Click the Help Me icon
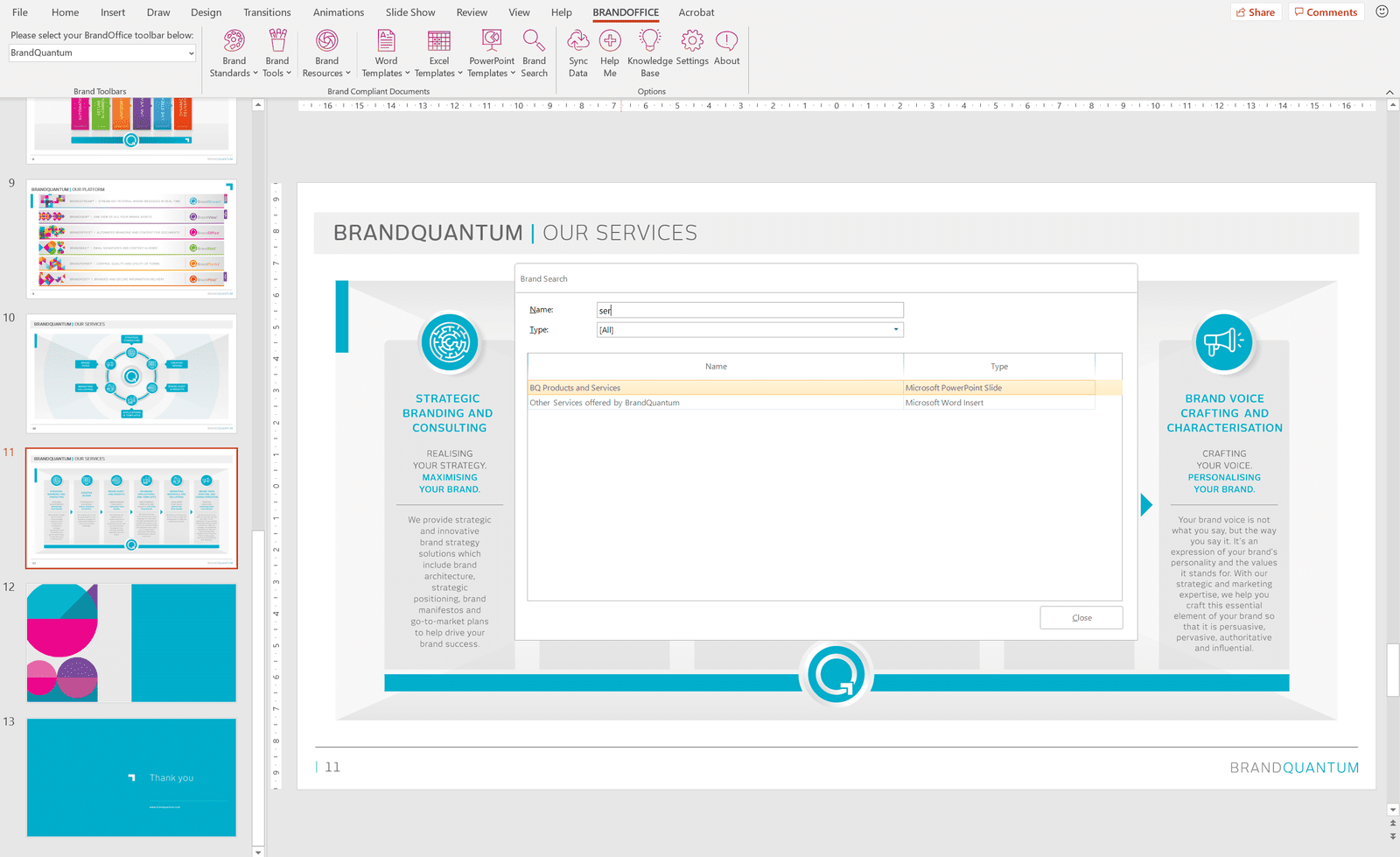 610,41
